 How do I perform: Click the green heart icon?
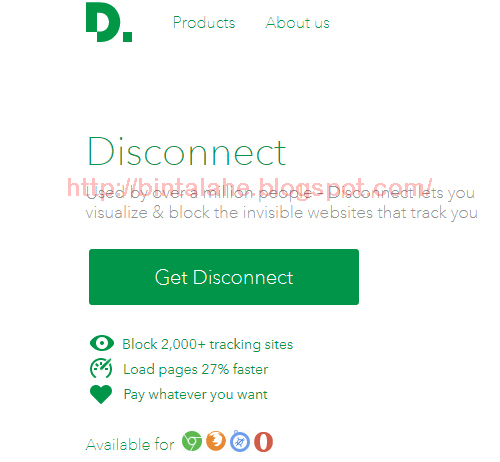pyautogui.click(x=101, y=394)
